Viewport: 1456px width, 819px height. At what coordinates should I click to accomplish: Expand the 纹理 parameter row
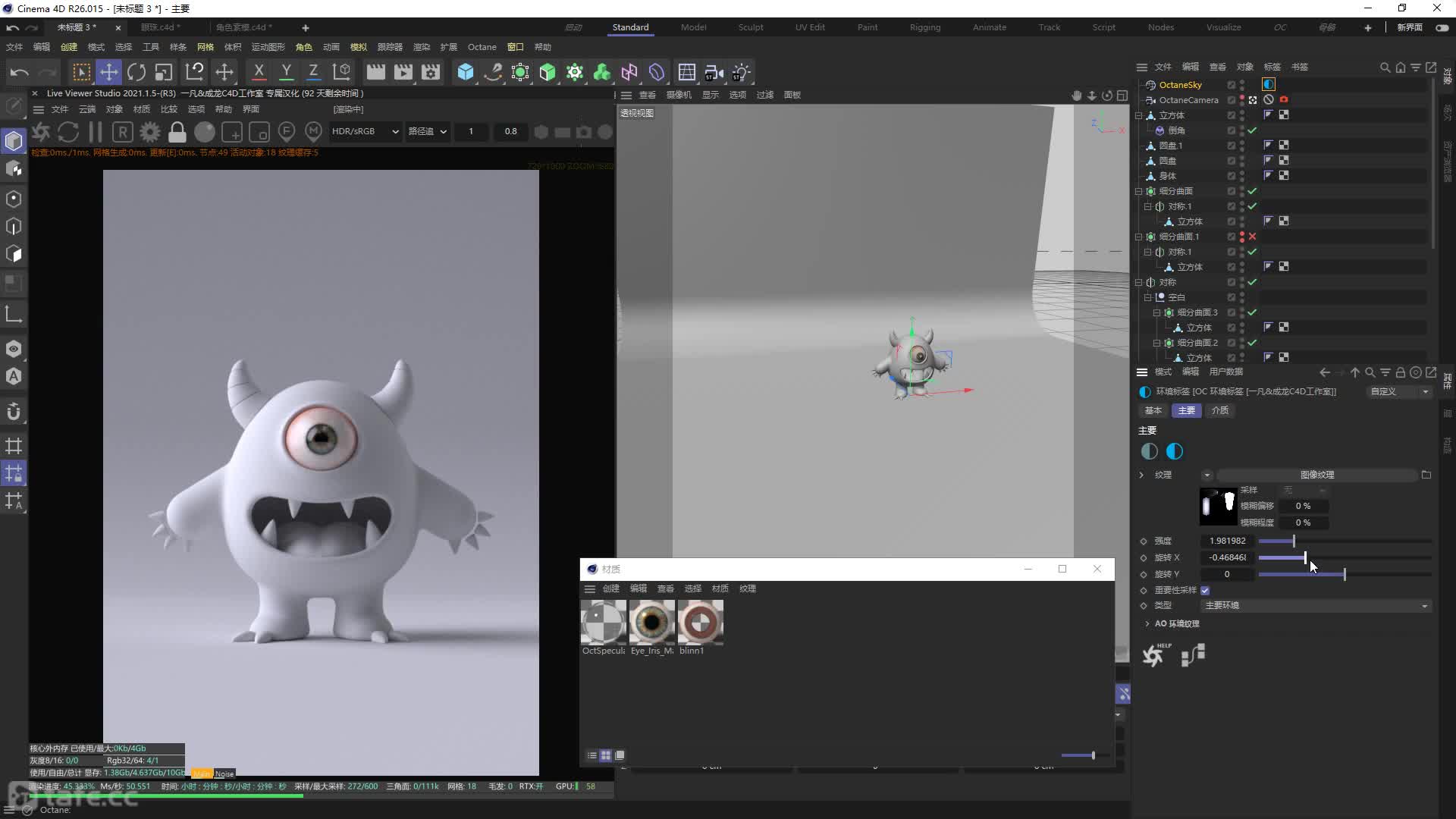(x=1141, y=475)
